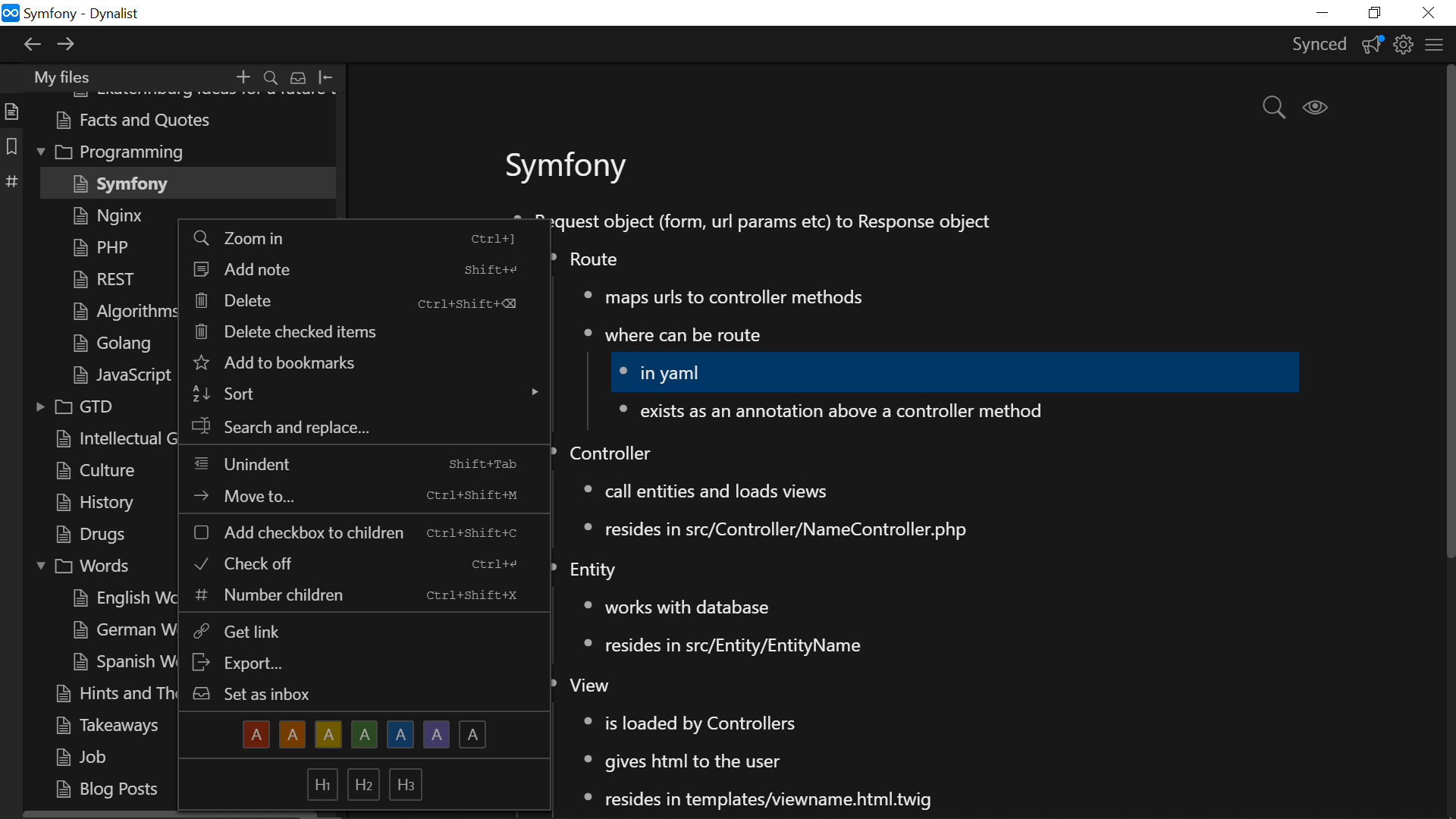1456x819 pixels.
Task: Click the 'works with database' item
Action: pos(686,607)
